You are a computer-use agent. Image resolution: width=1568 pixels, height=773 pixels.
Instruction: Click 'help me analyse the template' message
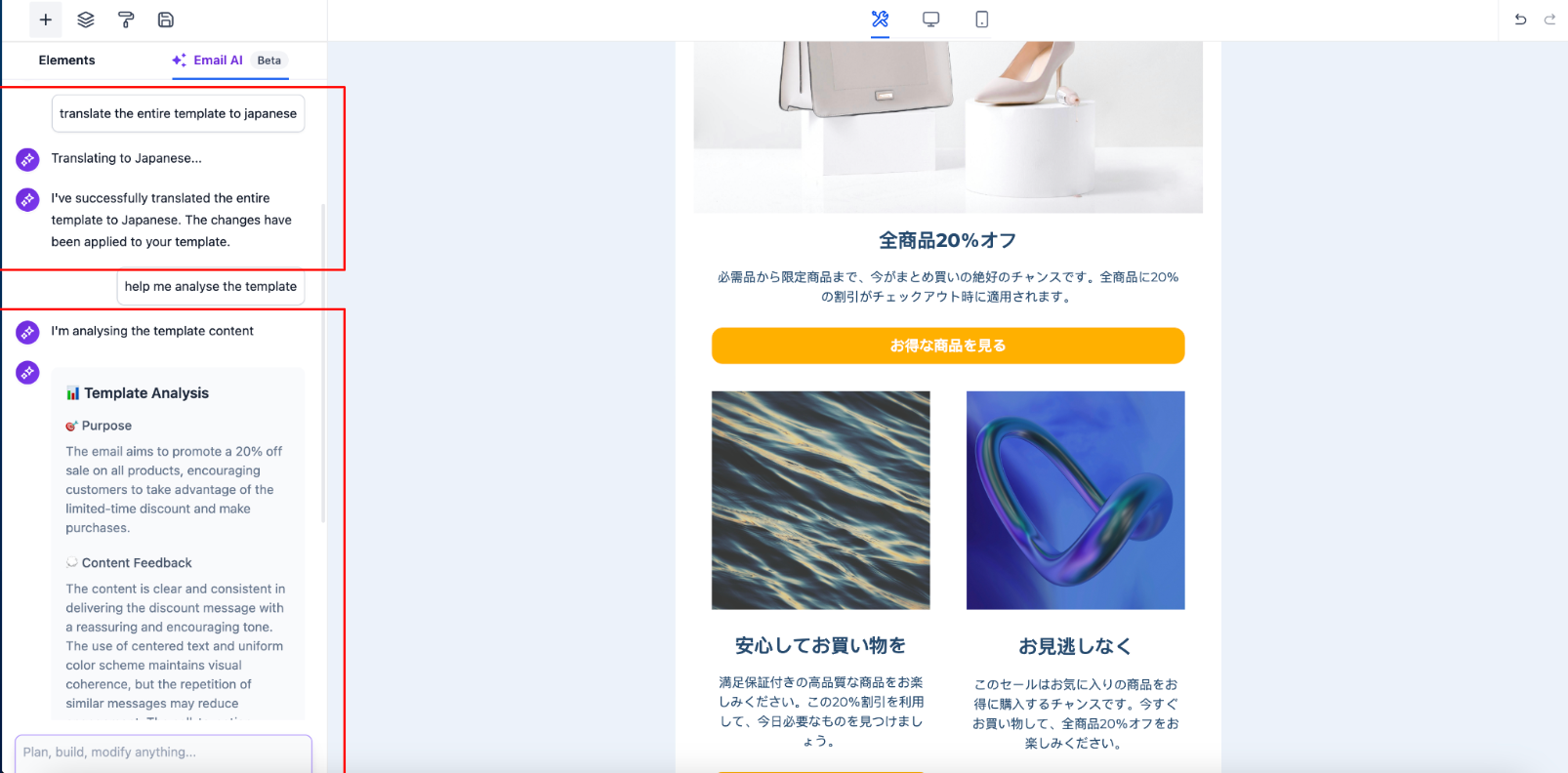[x=211, y=286]
